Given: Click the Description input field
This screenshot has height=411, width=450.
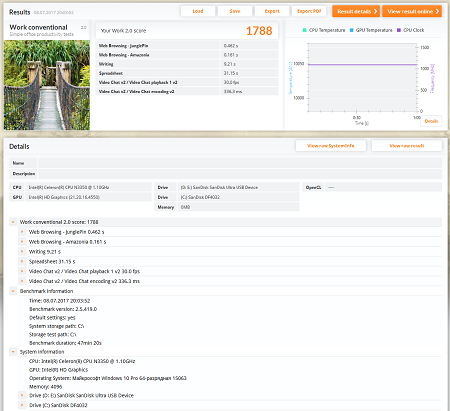Looking at the screenshot, I should (x=240, y=174).
